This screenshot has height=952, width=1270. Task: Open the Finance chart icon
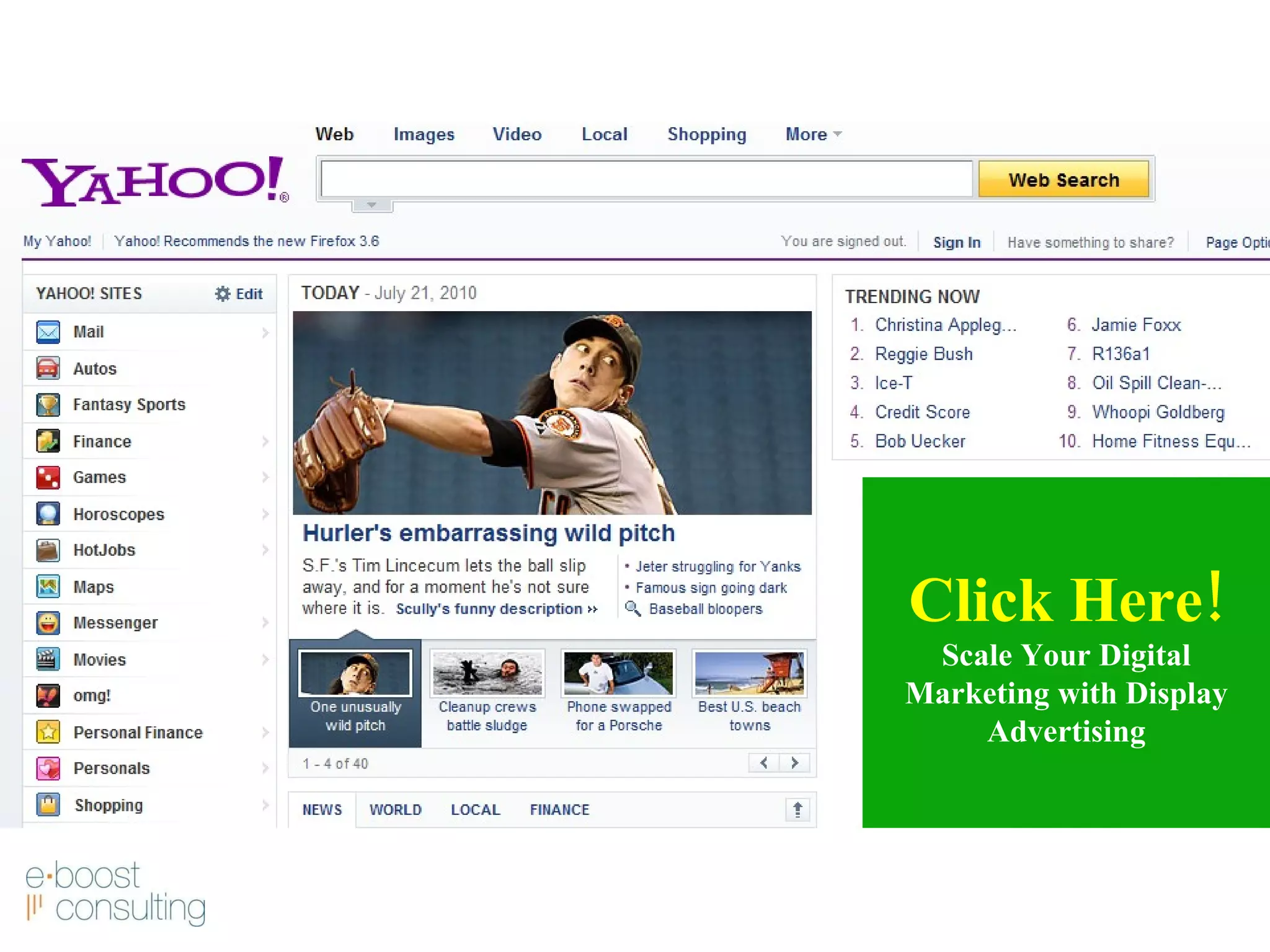tap(48, 441)
